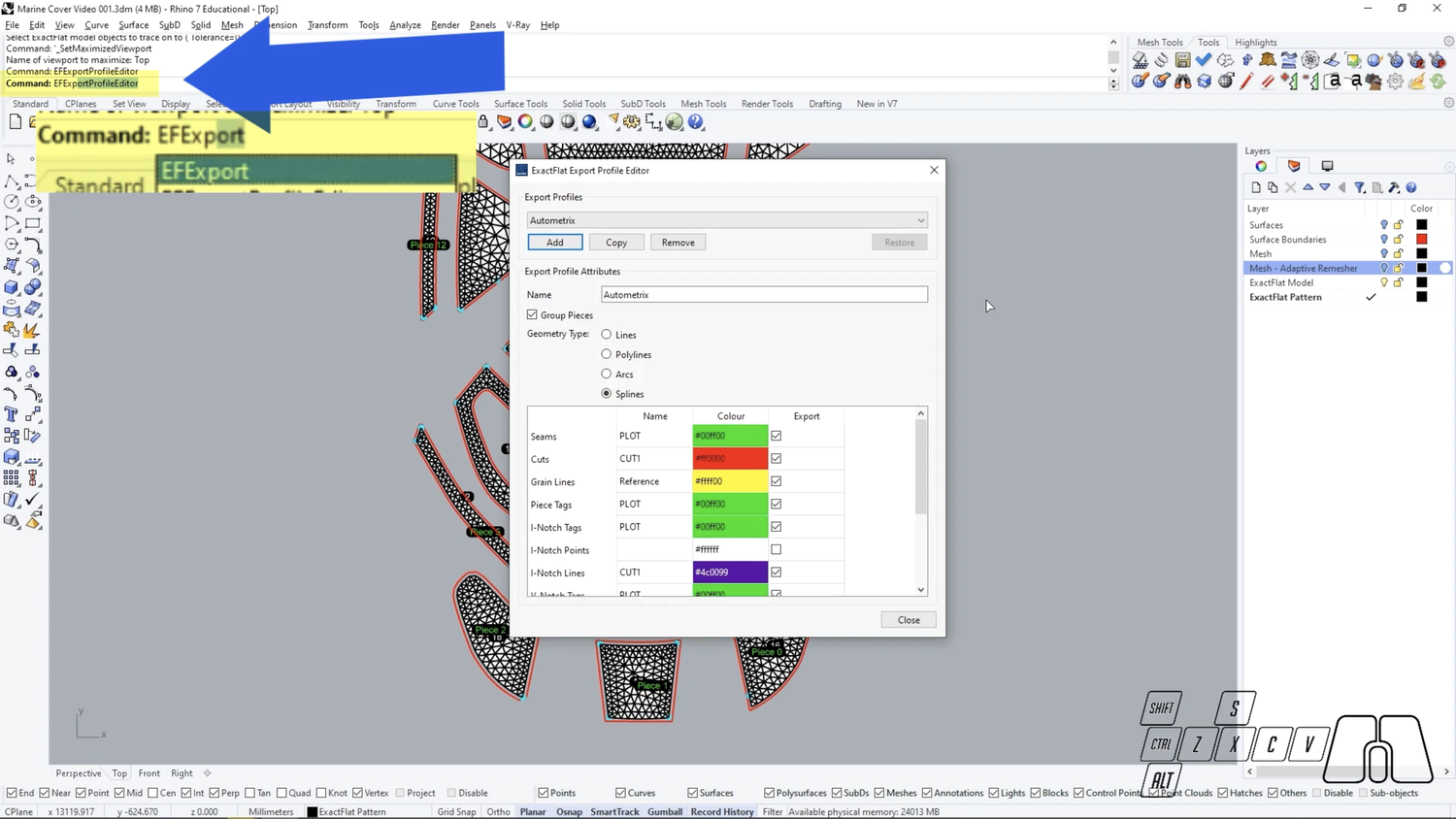Open the layer filter funnel icon
This screenshot has width=1456, height=819.
(1361, 186)
